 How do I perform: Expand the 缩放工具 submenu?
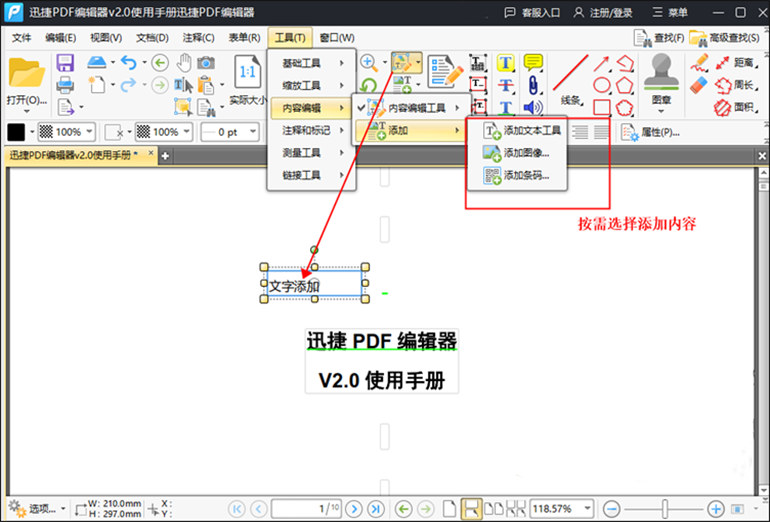312,85
